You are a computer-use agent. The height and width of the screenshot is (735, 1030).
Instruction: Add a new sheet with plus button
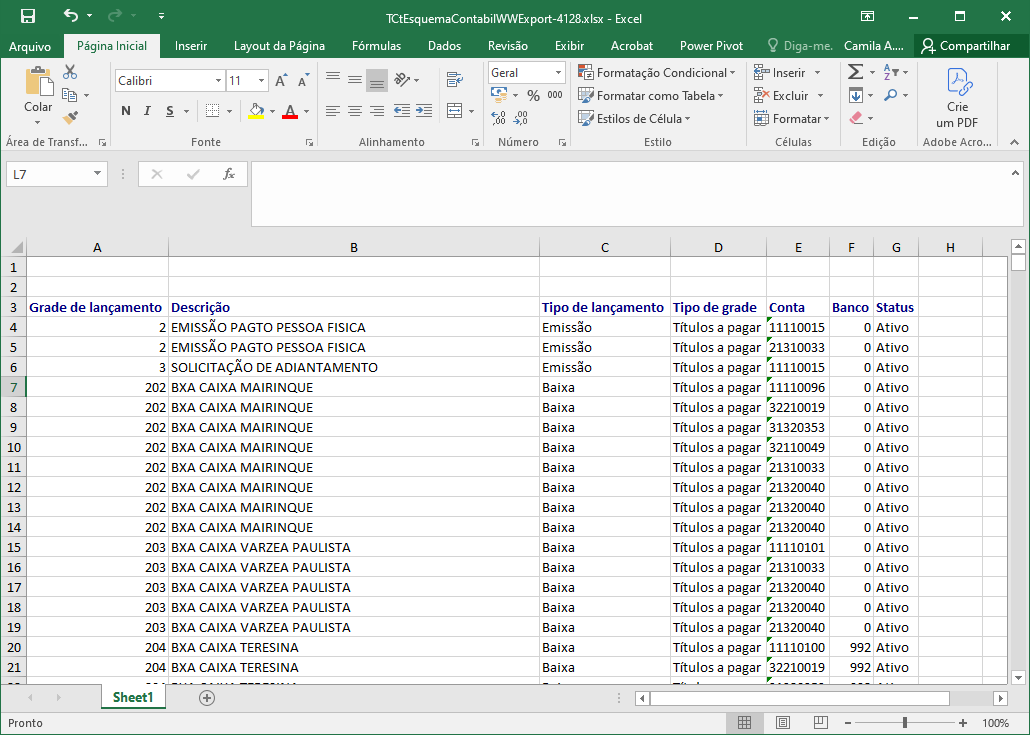(x=207, y=698)
